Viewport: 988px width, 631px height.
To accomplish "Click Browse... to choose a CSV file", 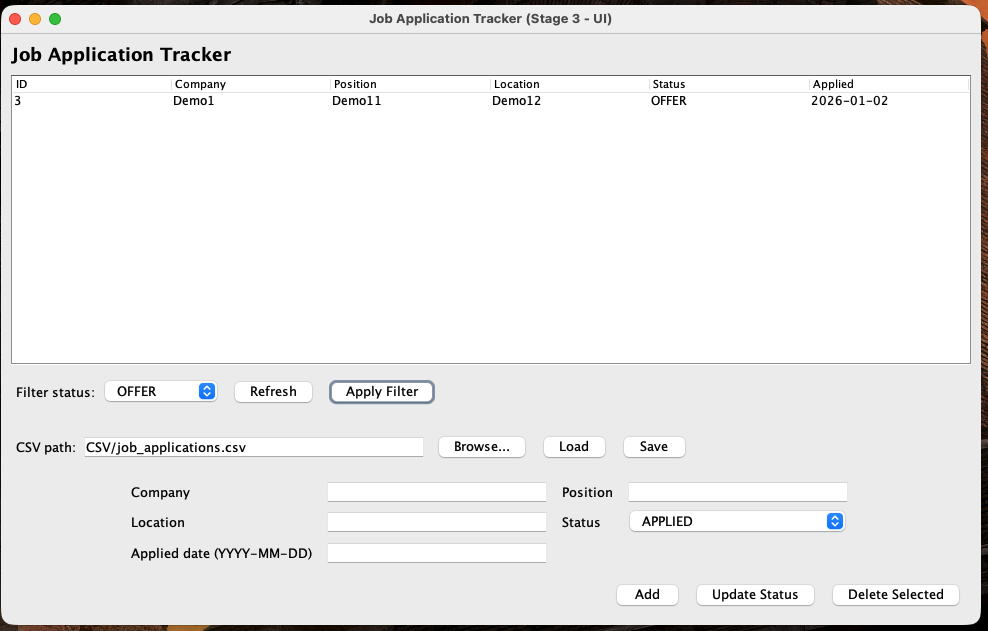I will click(481, 447).
